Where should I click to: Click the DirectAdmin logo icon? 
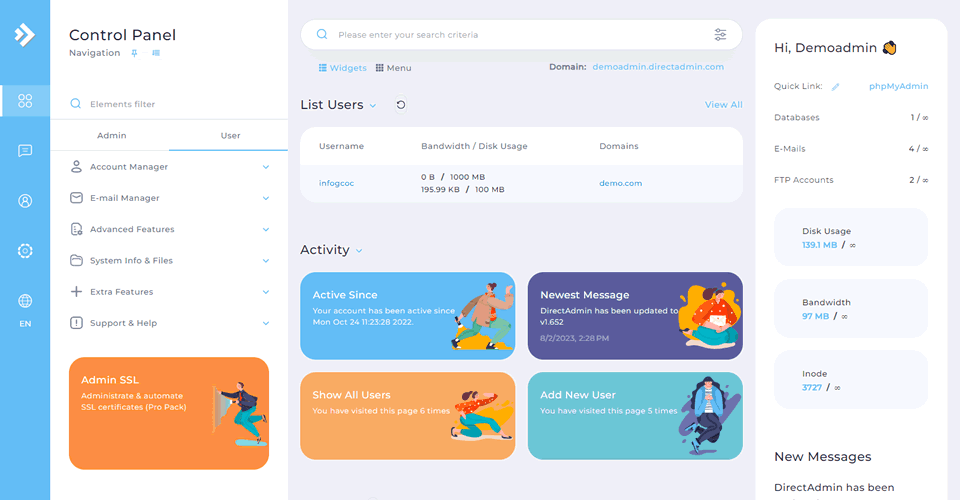click(24, 35)
